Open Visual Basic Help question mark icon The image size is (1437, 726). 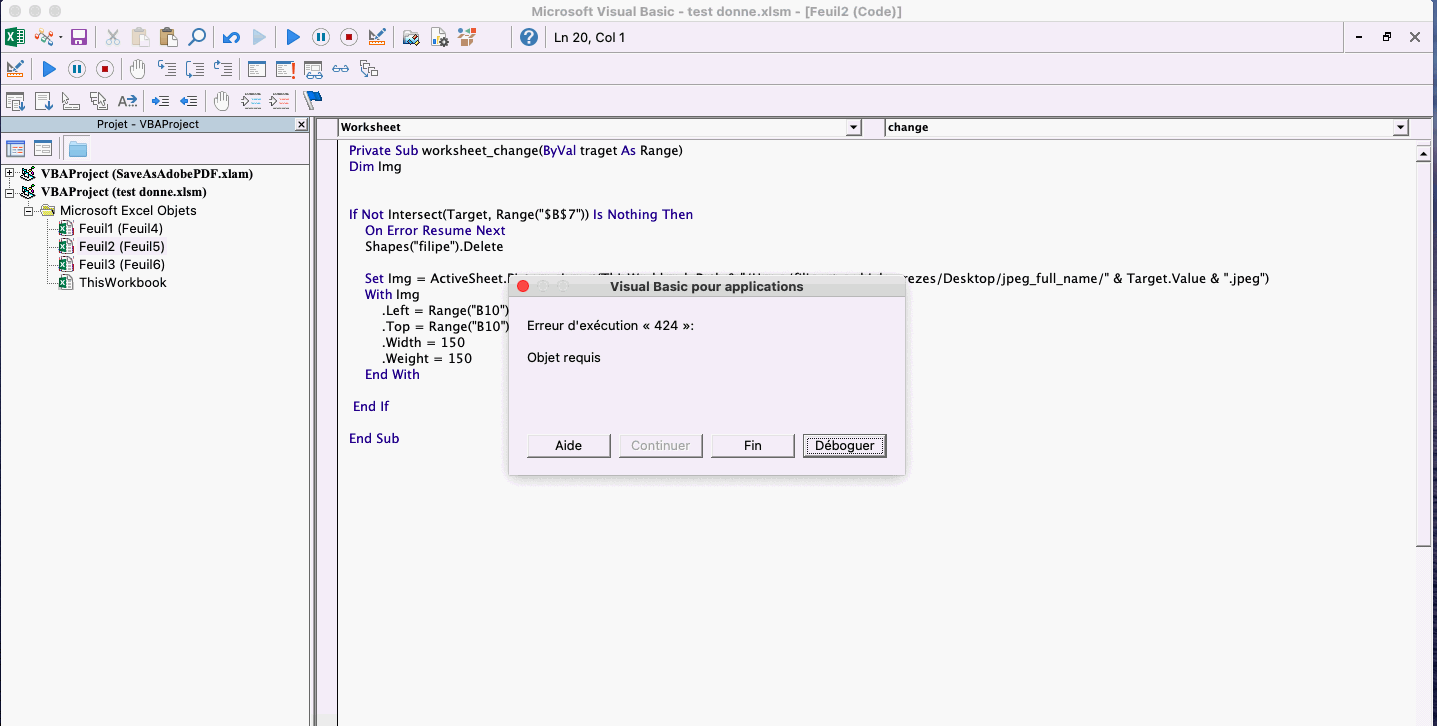[x=529, y=37]
